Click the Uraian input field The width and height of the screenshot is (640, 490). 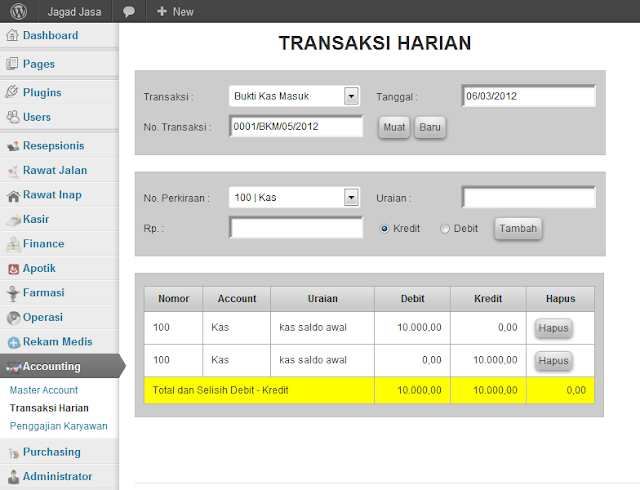(x=529, y=198)
